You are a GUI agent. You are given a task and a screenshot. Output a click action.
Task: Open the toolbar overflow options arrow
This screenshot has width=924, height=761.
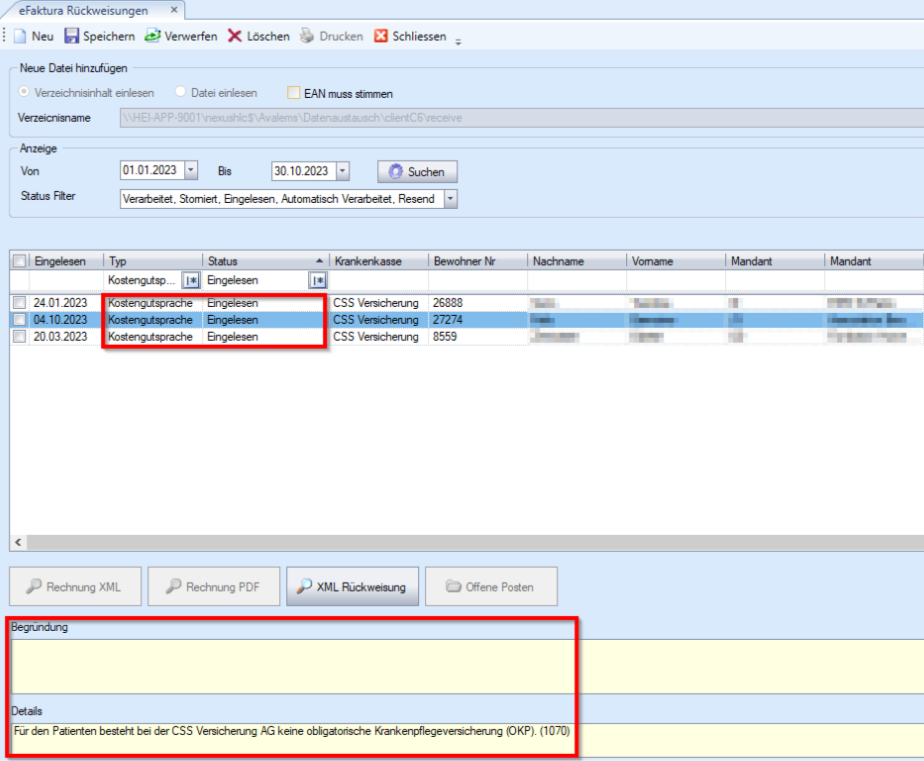click(458, 41)
